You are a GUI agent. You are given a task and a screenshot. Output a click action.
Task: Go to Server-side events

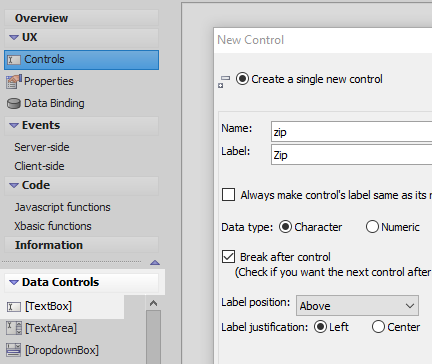42,147
